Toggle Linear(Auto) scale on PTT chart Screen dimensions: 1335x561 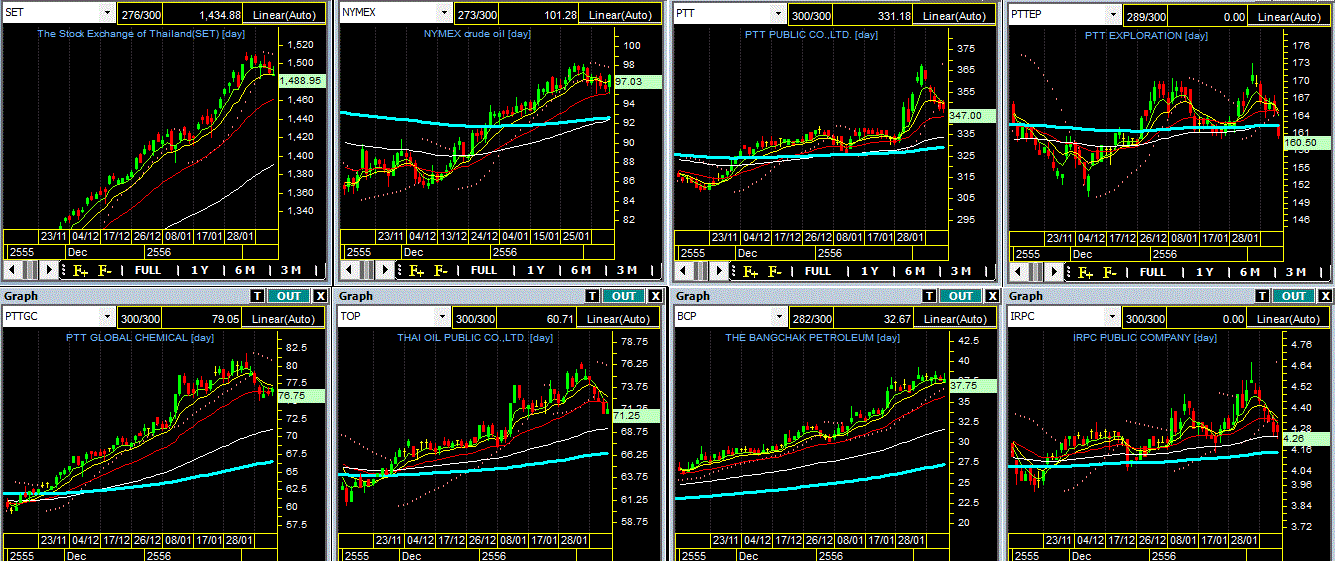[x=955, y=14]
